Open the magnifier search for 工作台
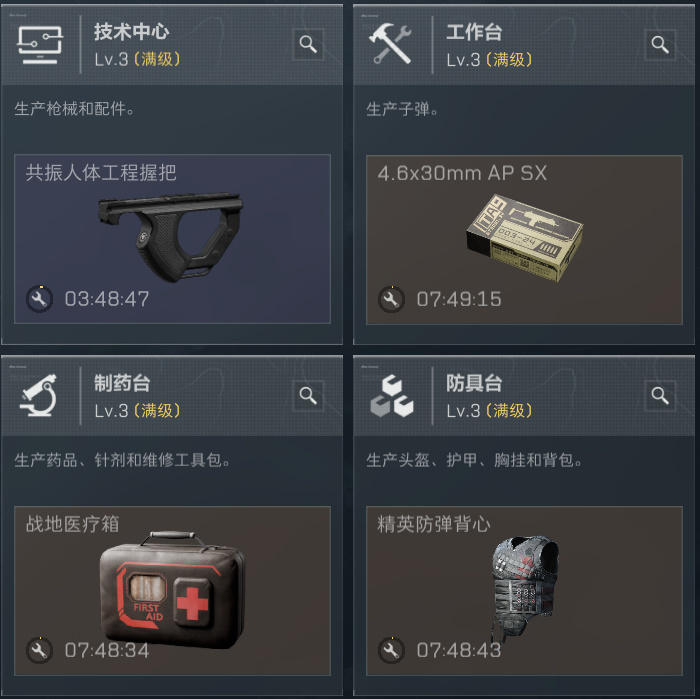Screen dimensions: 700x699 pyautogui.click(x=660, y=44)
